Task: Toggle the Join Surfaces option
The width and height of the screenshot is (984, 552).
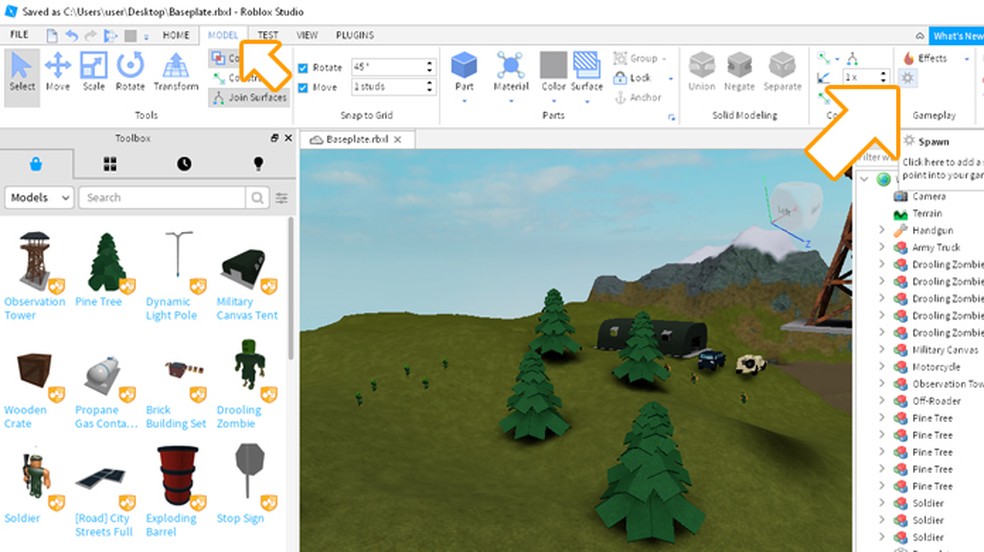Action: click(x=248, y=98)
